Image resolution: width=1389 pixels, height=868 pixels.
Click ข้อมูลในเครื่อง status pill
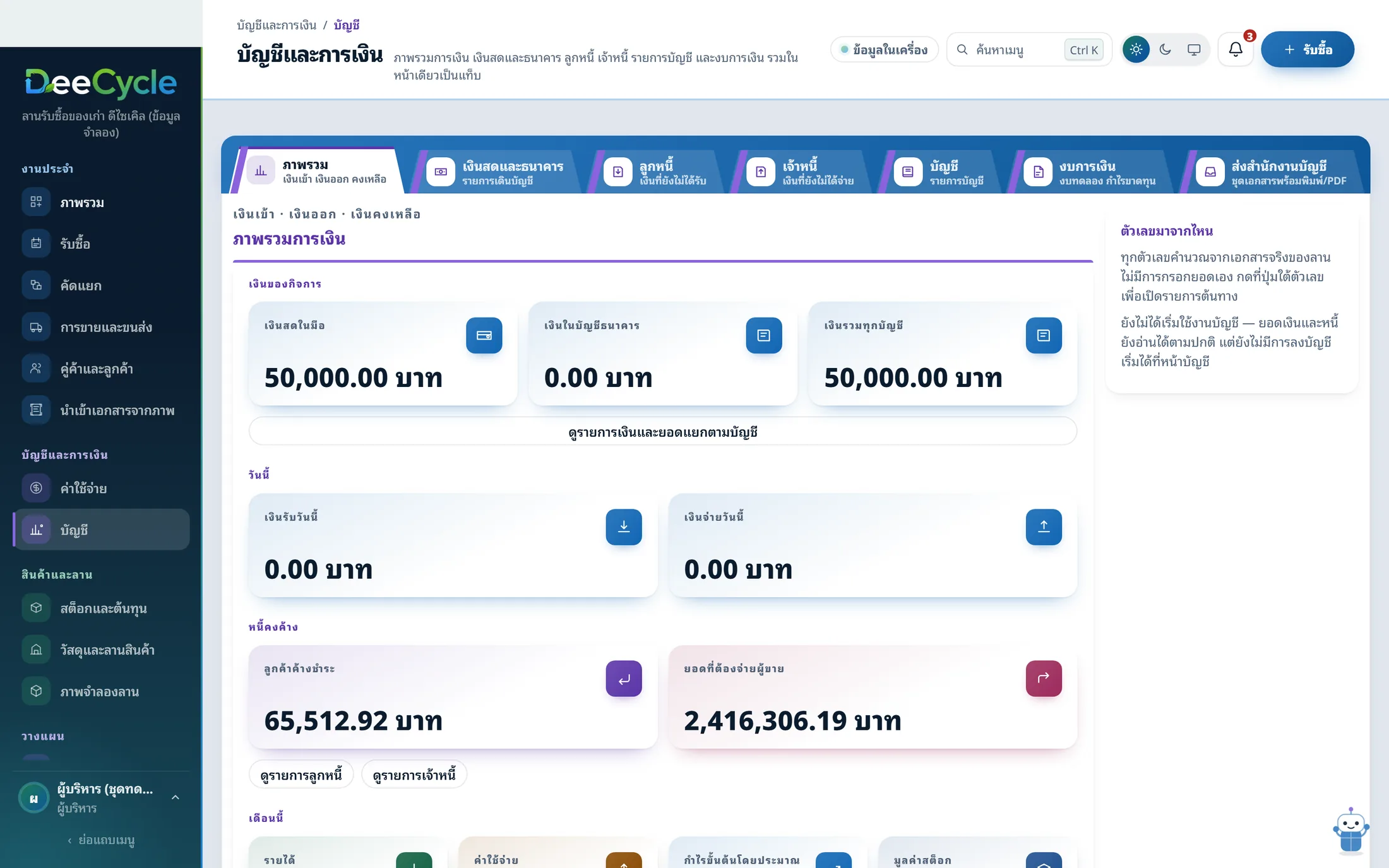pos(884,49)
